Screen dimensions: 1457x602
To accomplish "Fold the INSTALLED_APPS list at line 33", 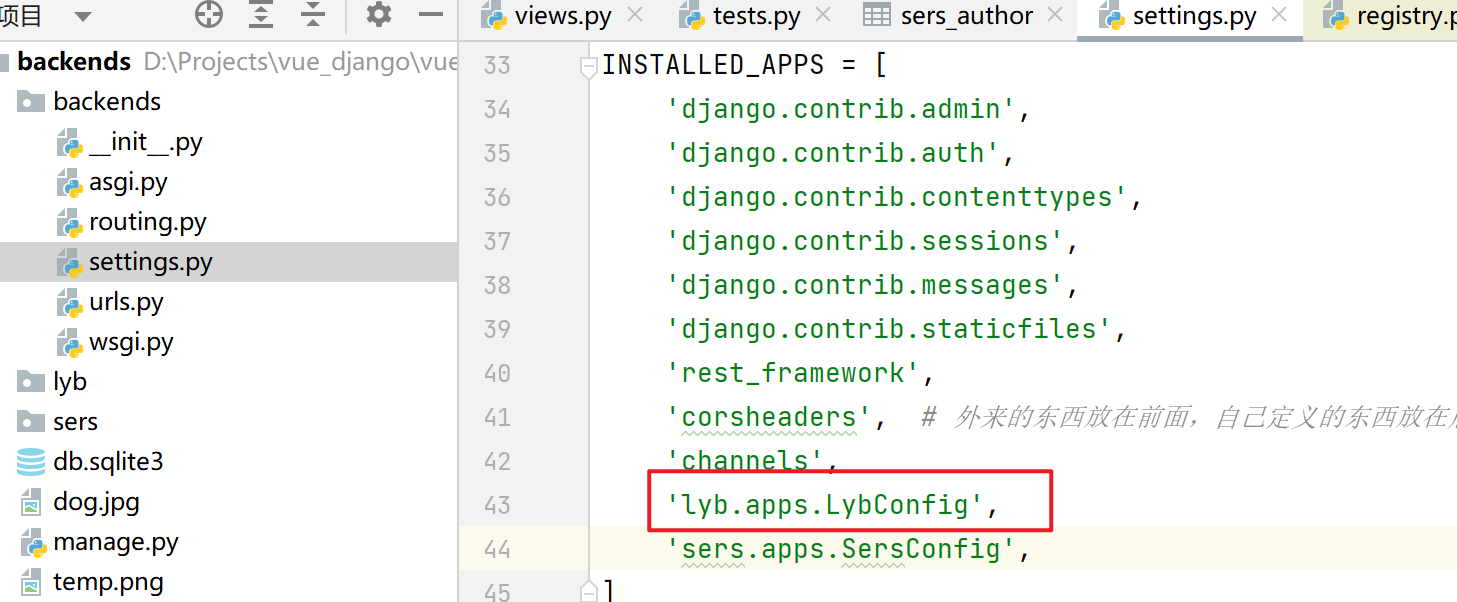I will click(x=589, y=66).
